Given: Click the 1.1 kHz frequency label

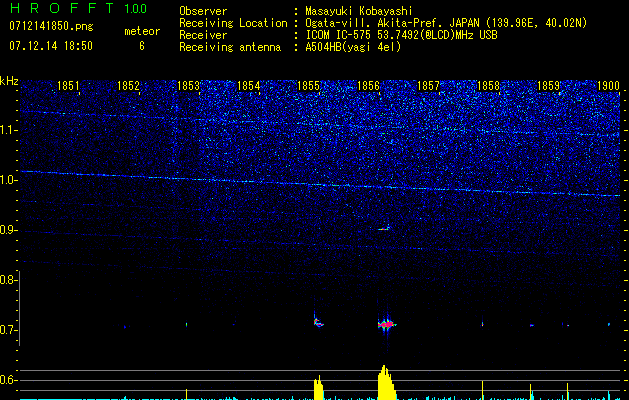Looking at the screenshot, I should [x=8, y=130].
